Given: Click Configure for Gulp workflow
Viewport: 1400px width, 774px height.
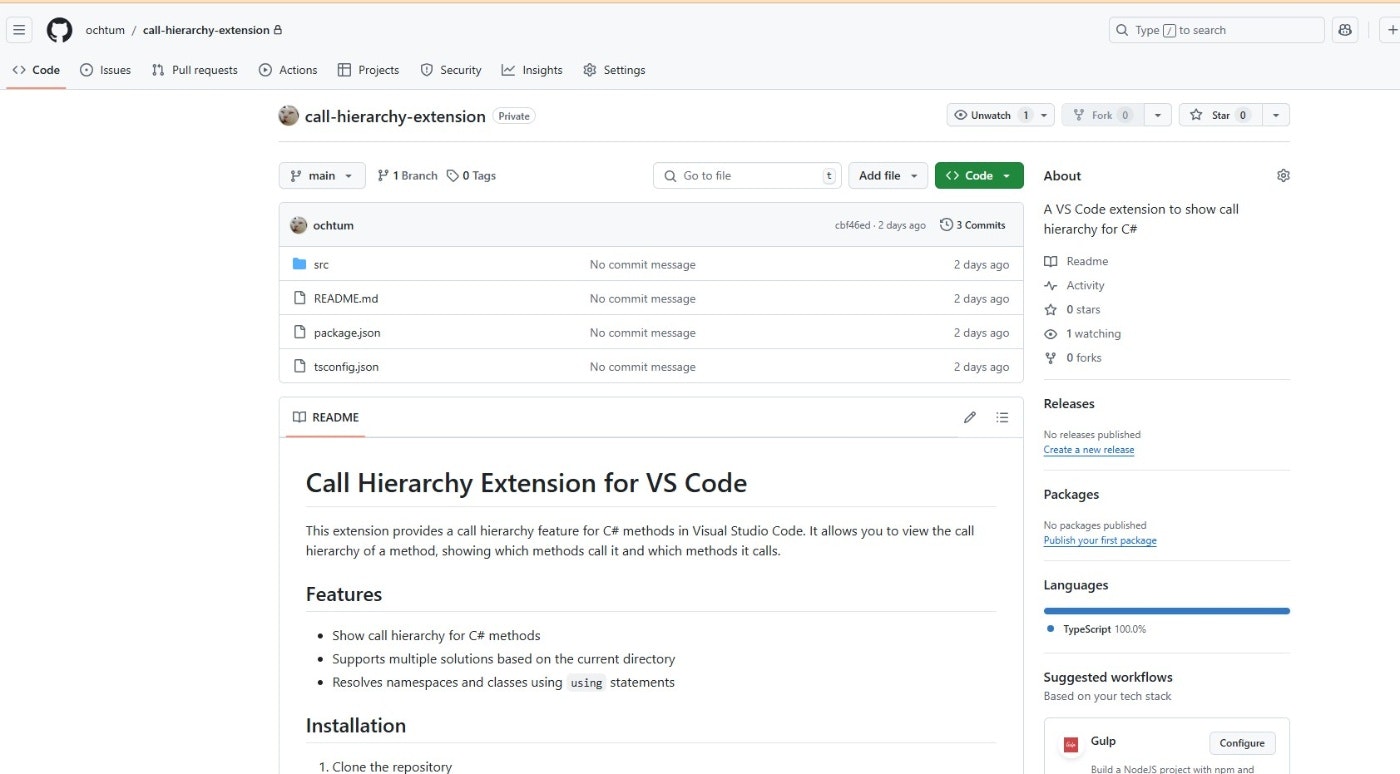Looking at the screenshot, I should click(1242, 743).
